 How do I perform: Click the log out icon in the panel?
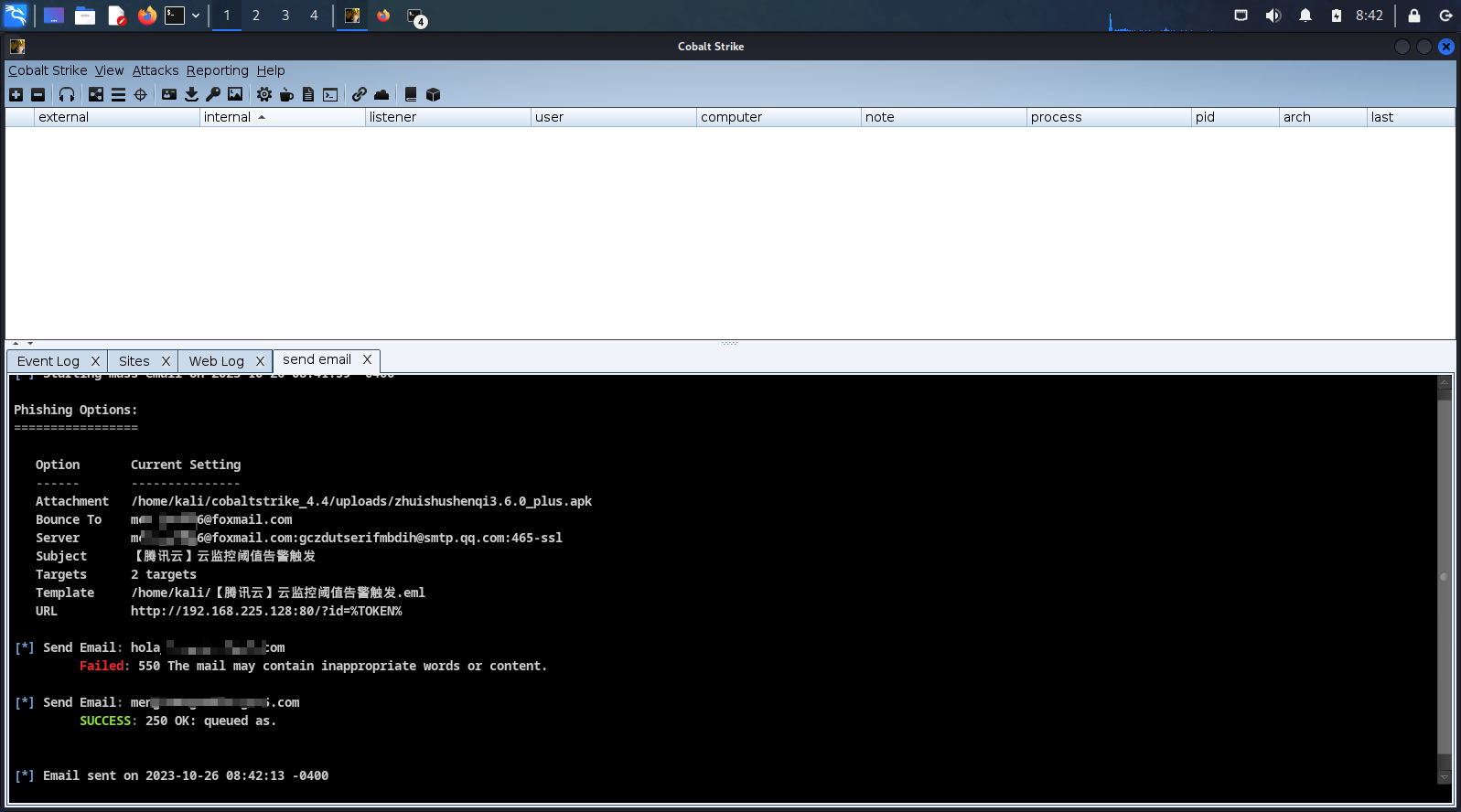click(x=1445, y=16)
